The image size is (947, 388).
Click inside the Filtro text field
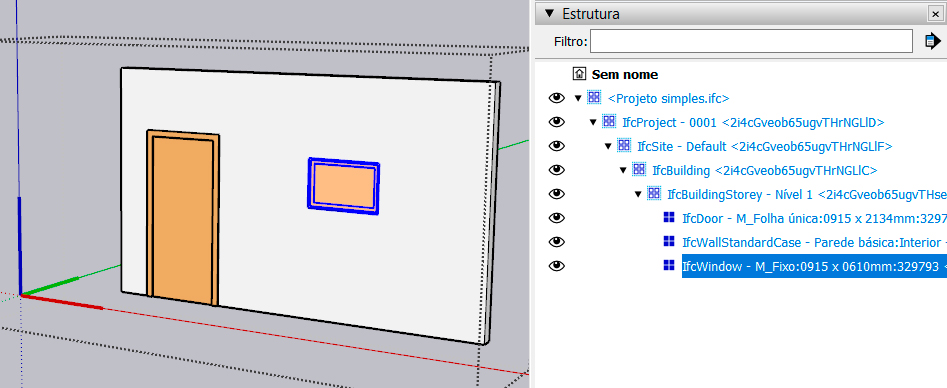pos(751,42)
